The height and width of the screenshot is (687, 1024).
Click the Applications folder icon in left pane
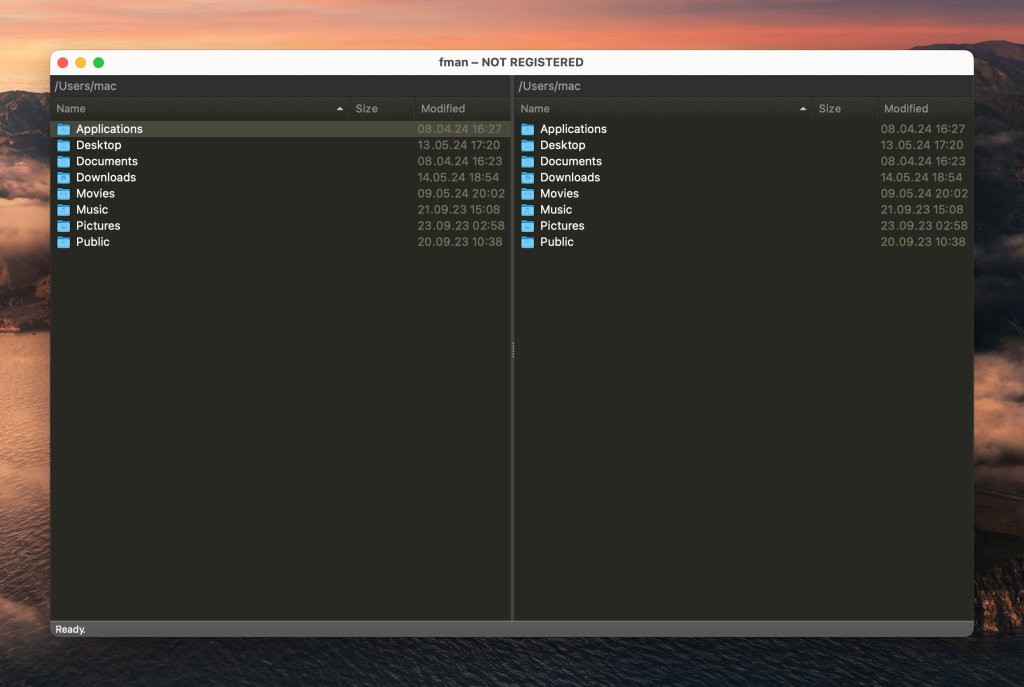pyautogui.click(x=63, y=128)
